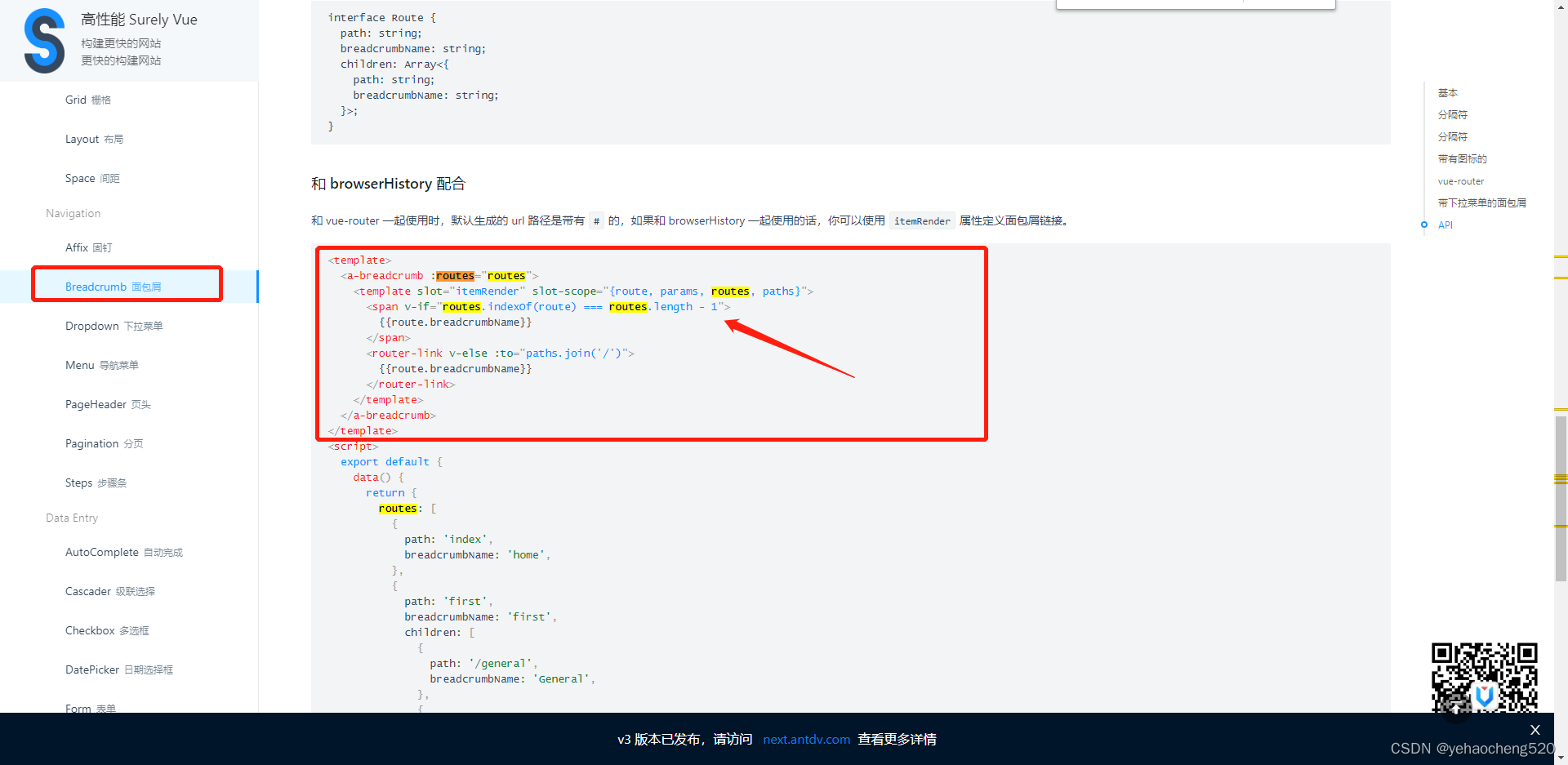Screen dimensions: 1568x765
Task: Open the AutoComplete 自动完成 page
Action: click(x=124, y=552)
